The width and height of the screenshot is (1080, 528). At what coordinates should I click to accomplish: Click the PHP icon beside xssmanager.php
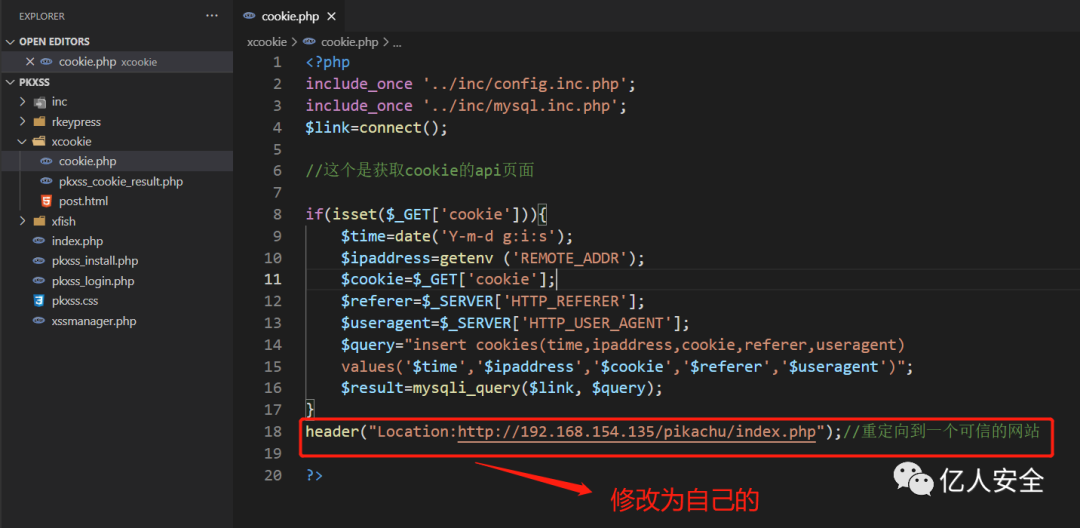pyautogui.click(x=39, y=321)
